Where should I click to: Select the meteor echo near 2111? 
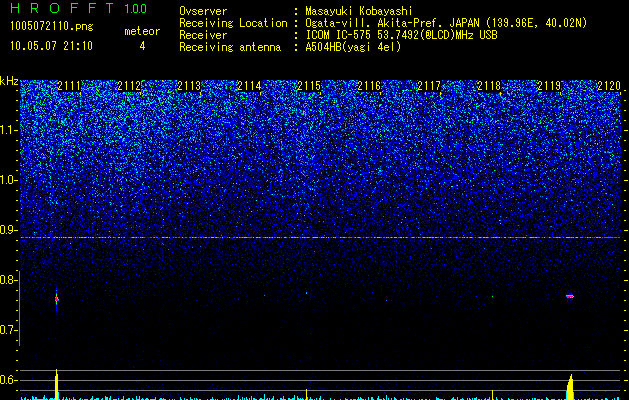click(57, 299)
